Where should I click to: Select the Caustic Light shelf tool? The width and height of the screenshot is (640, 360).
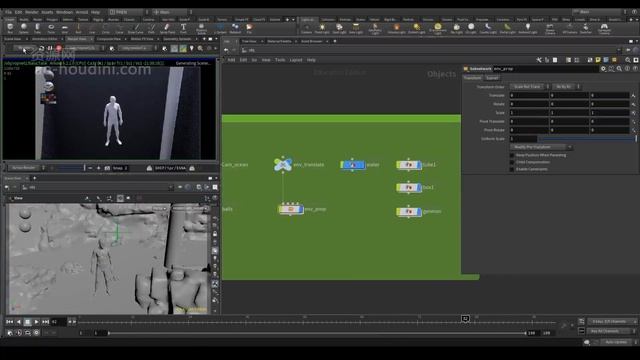pyautogui.click(x=488, y=28)
